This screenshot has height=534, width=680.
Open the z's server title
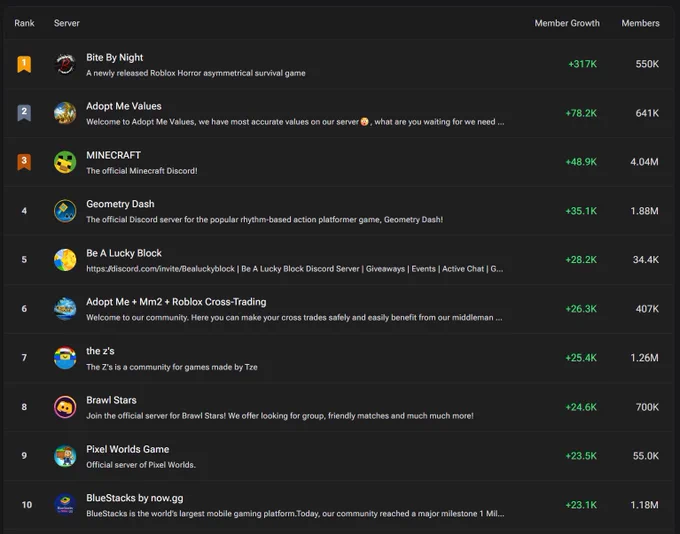point(100,351)
